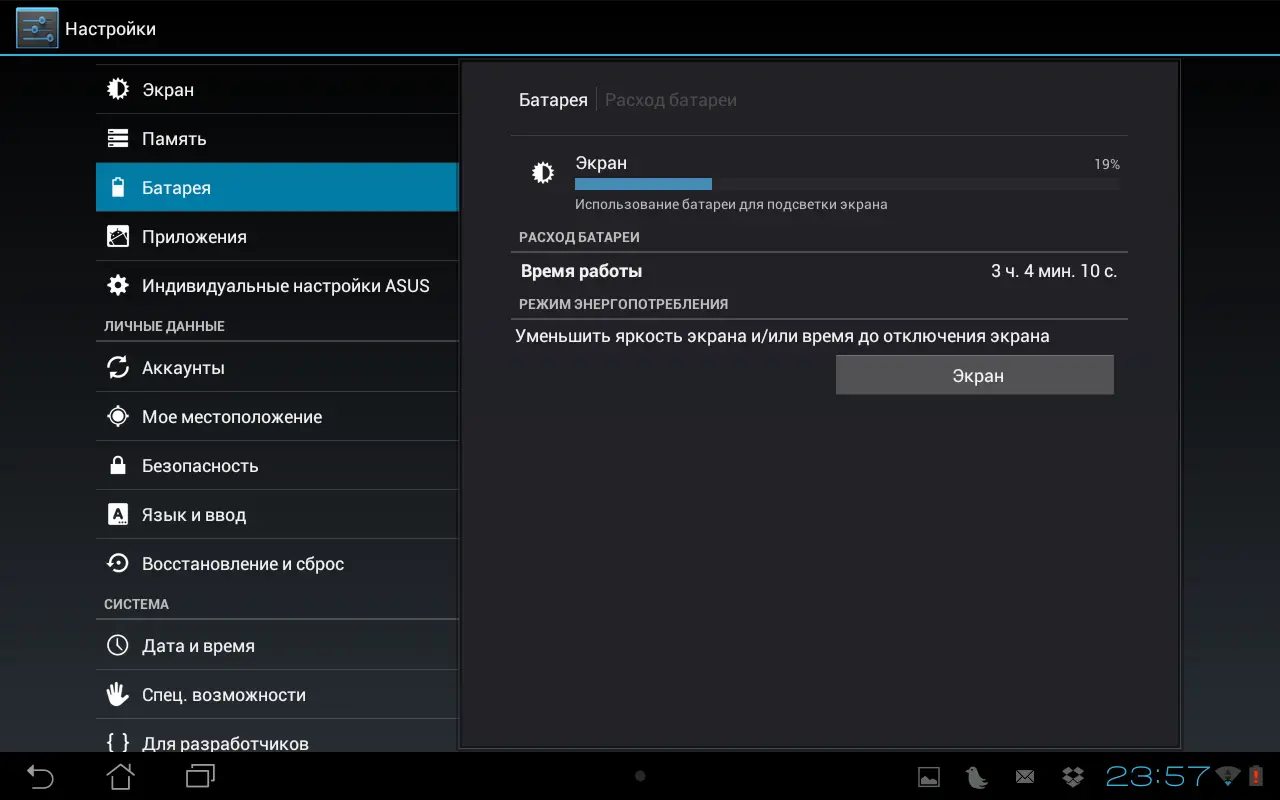Click the РАСХОД БАТАРЕИ section header

579,237
